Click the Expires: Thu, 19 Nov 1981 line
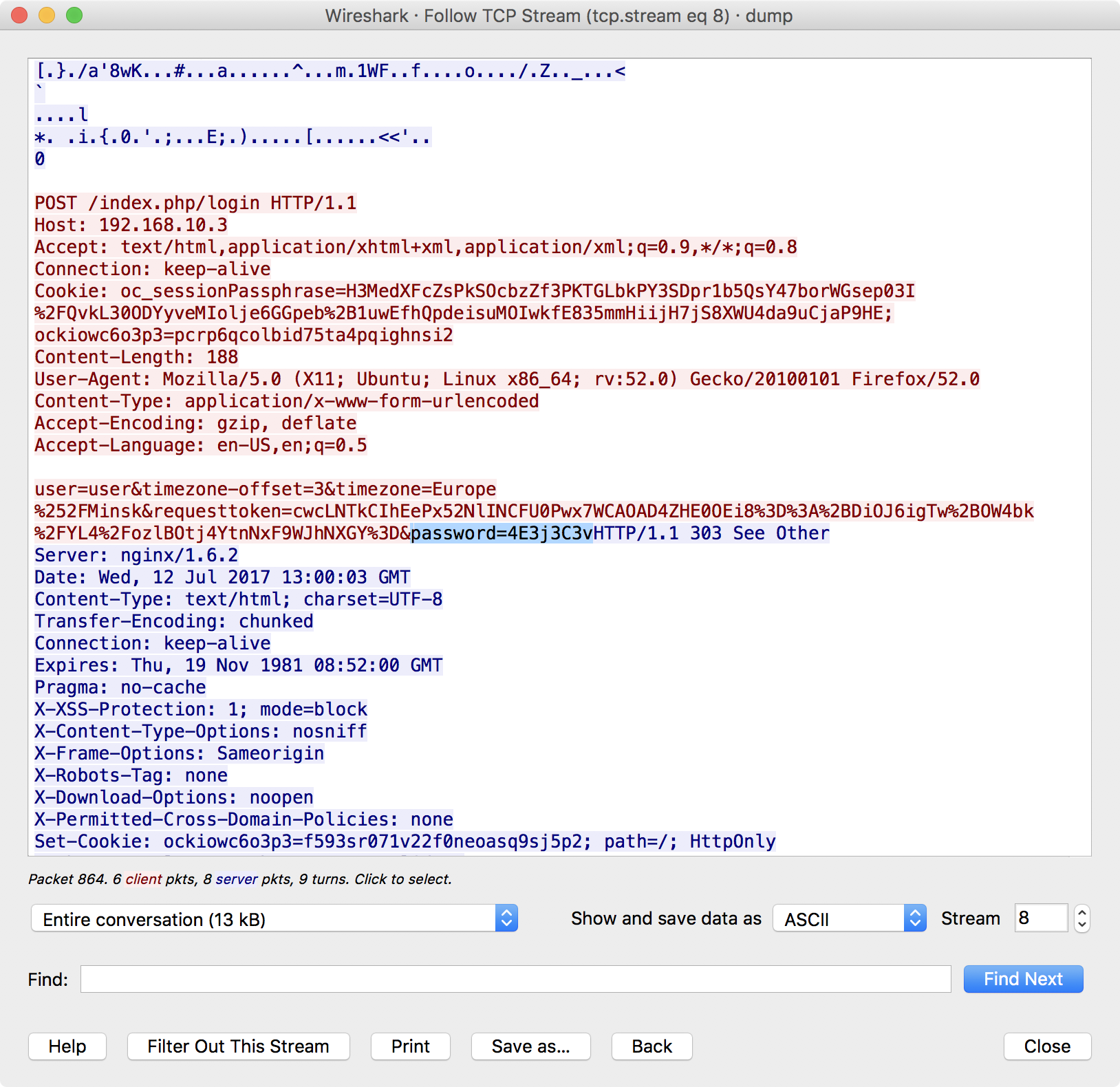This screenshot has width=1120, height=1087. tap(239, 665)
